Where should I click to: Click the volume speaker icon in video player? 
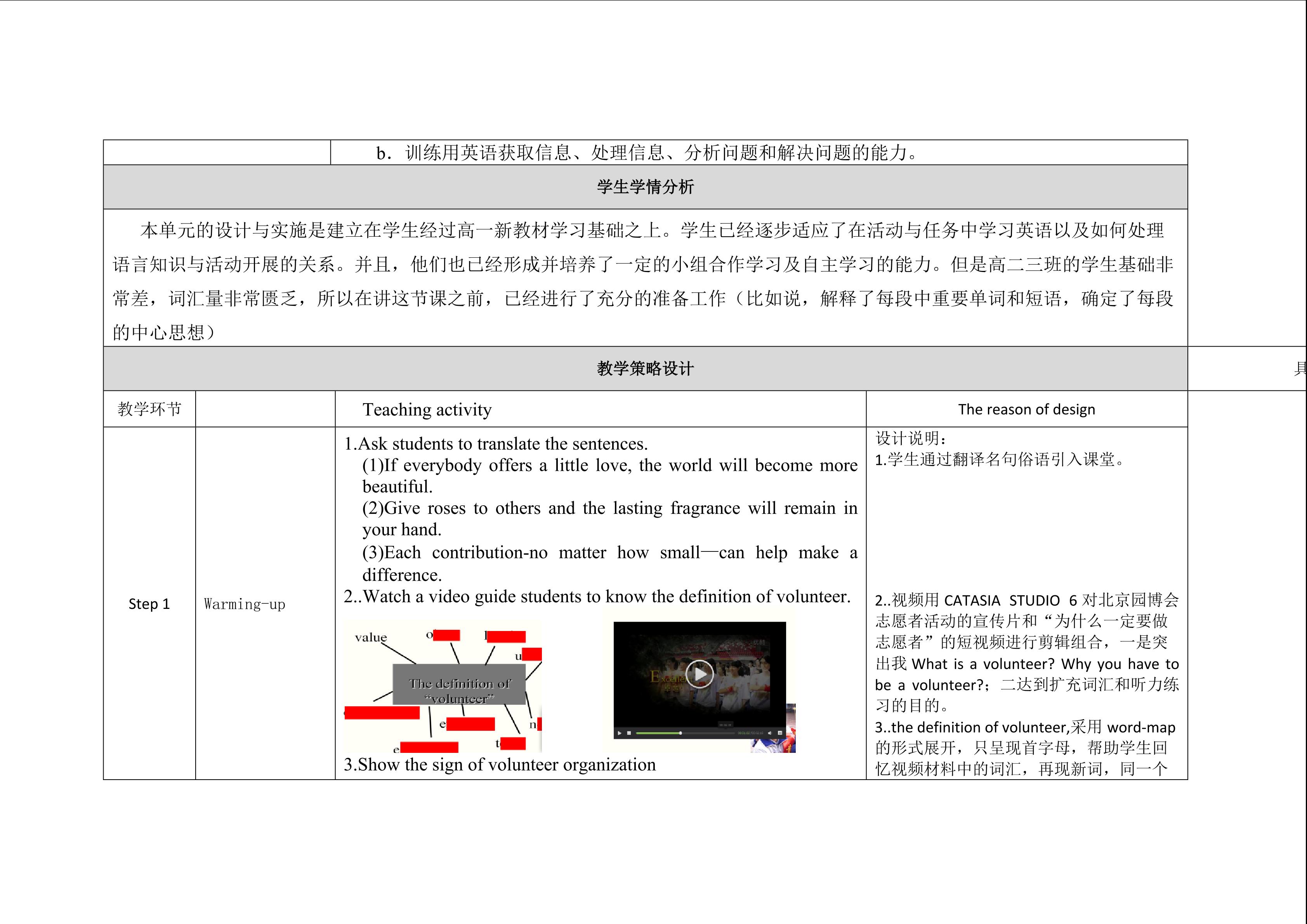click(x=770, y=733)
